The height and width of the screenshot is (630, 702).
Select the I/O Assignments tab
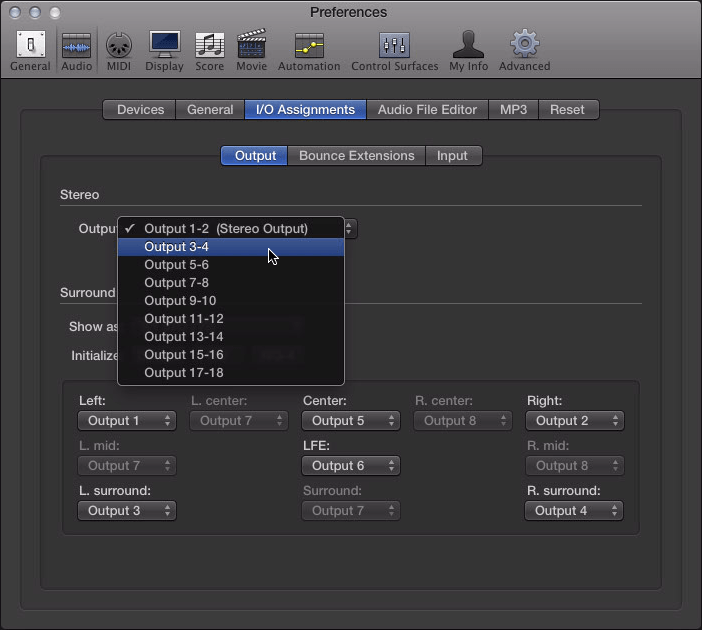[305, 110]
